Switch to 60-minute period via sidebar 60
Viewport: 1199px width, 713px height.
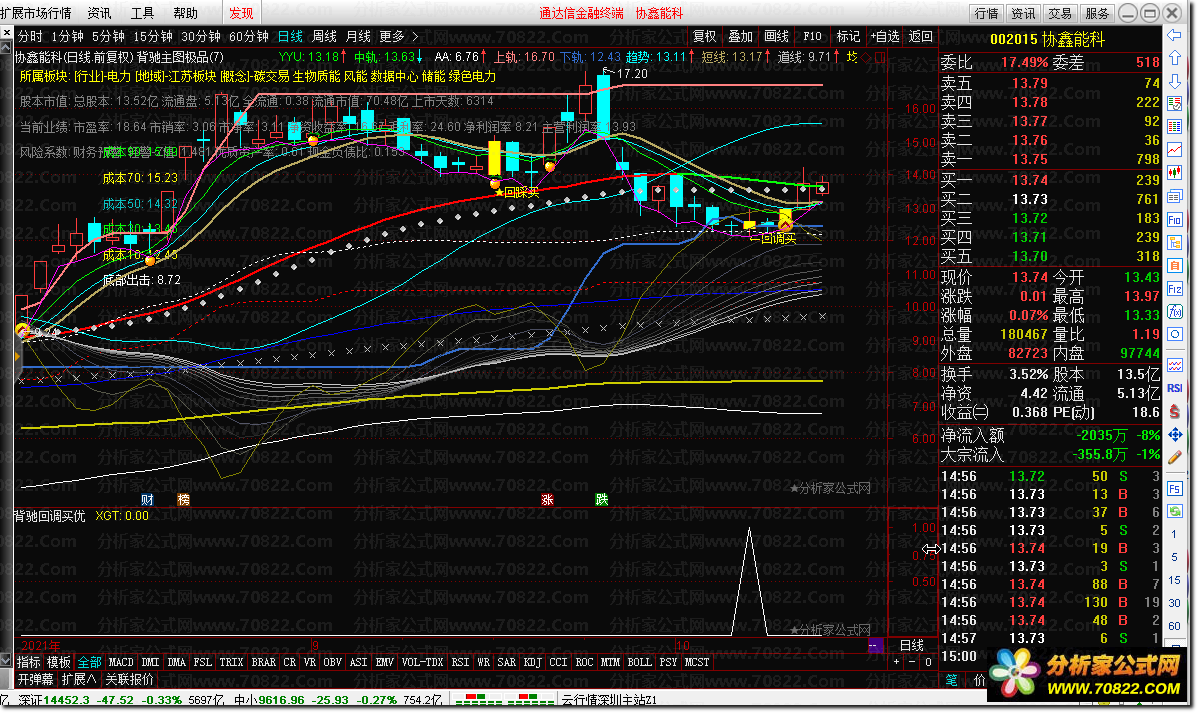point(1175,626)
